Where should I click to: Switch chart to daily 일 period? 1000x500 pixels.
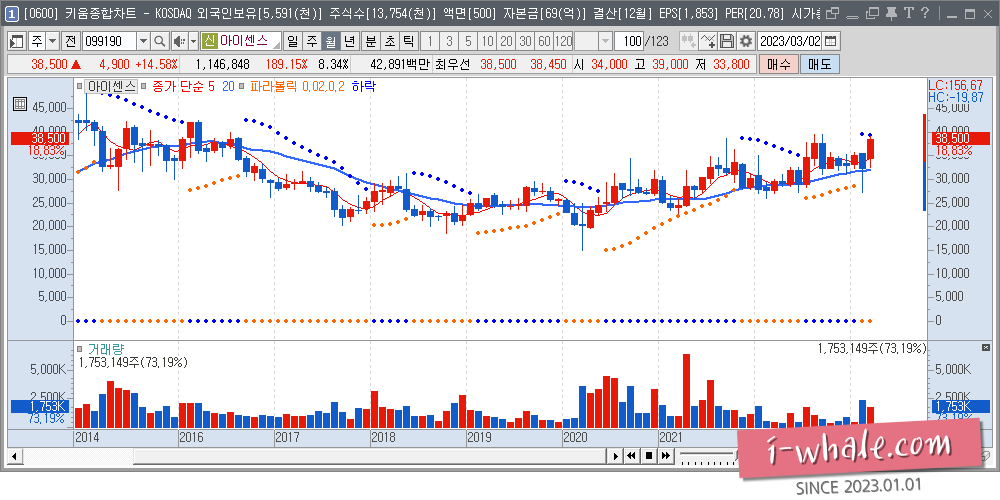click(293, 41)
